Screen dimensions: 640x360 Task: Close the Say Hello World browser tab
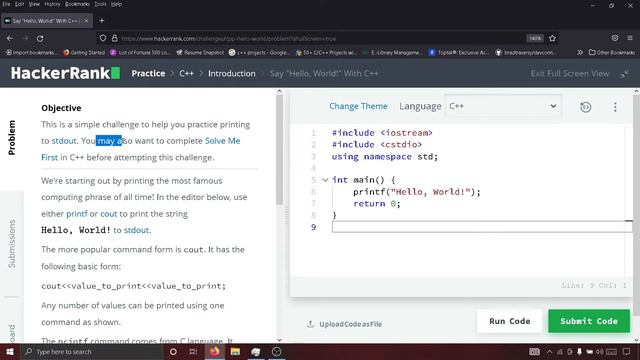point(86,20)
